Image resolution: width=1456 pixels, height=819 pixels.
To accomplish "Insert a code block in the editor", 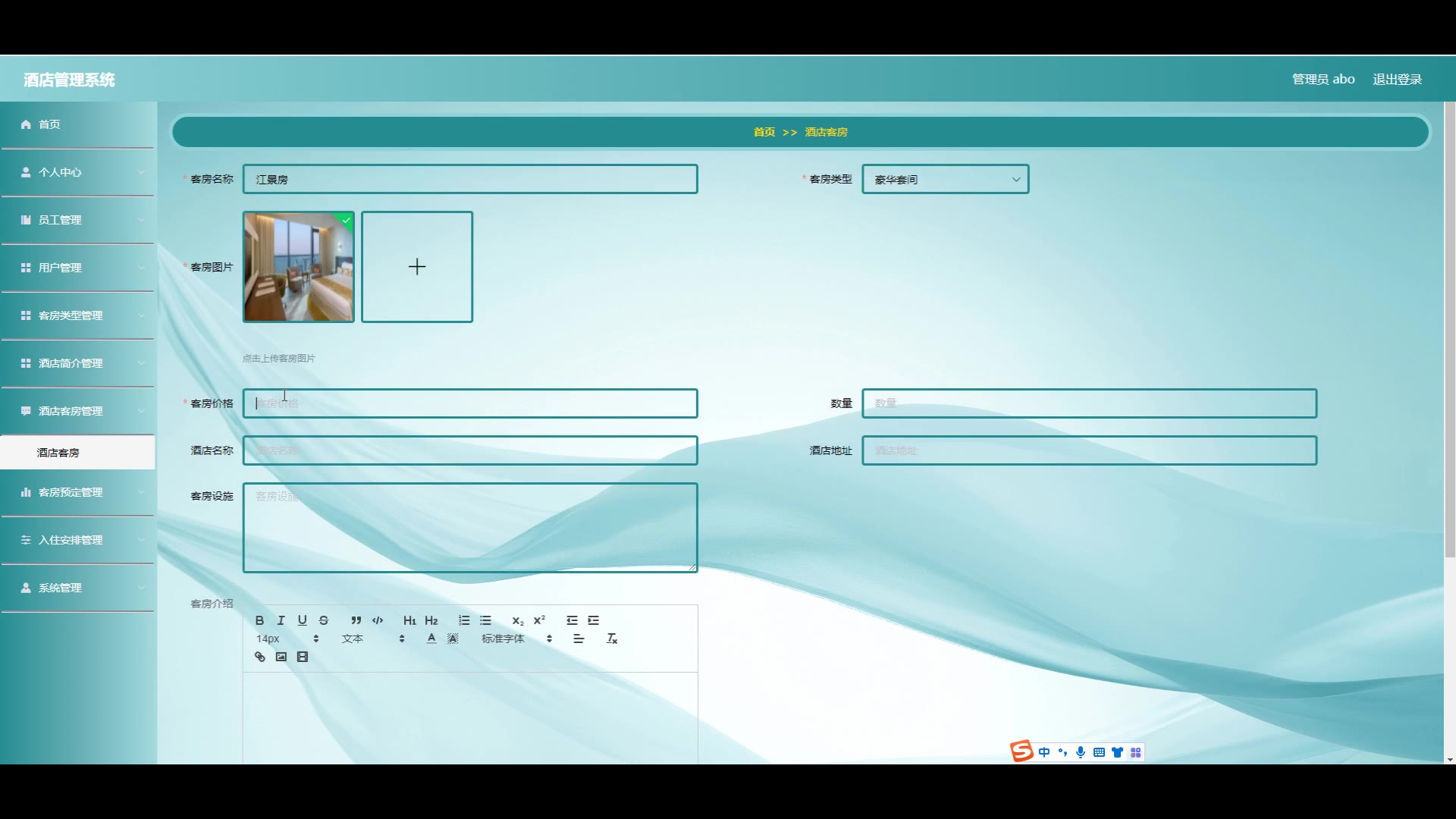I will [378, 620].
